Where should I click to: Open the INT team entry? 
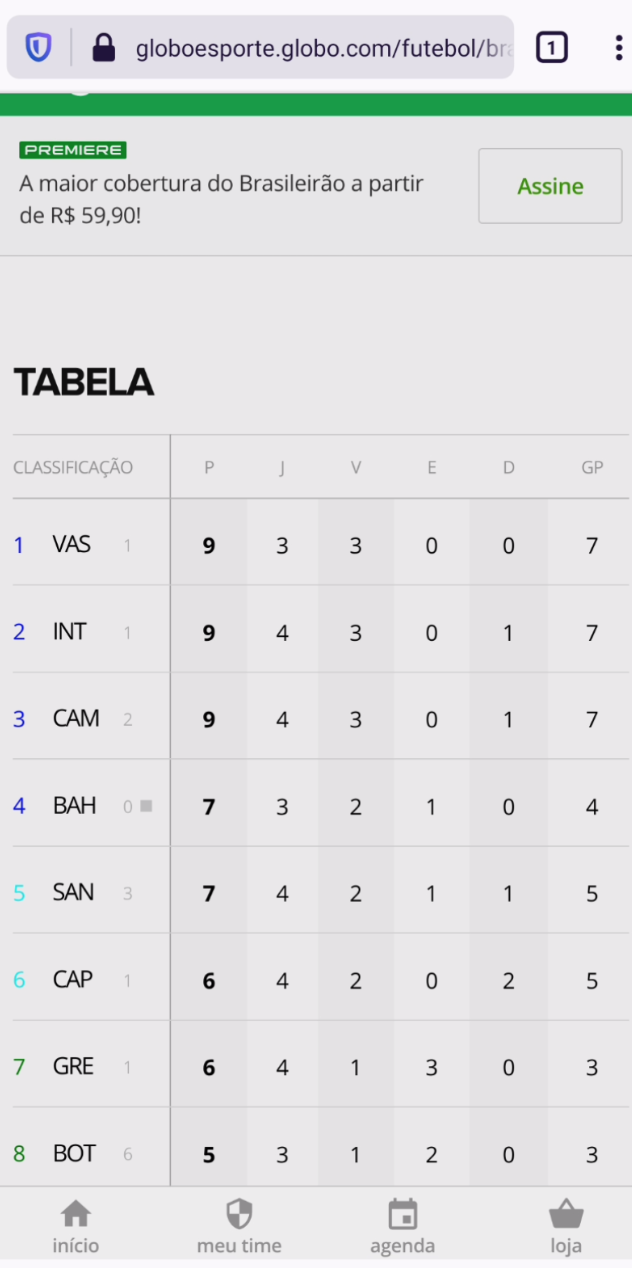pyautogui.click(x=321, y=632)
